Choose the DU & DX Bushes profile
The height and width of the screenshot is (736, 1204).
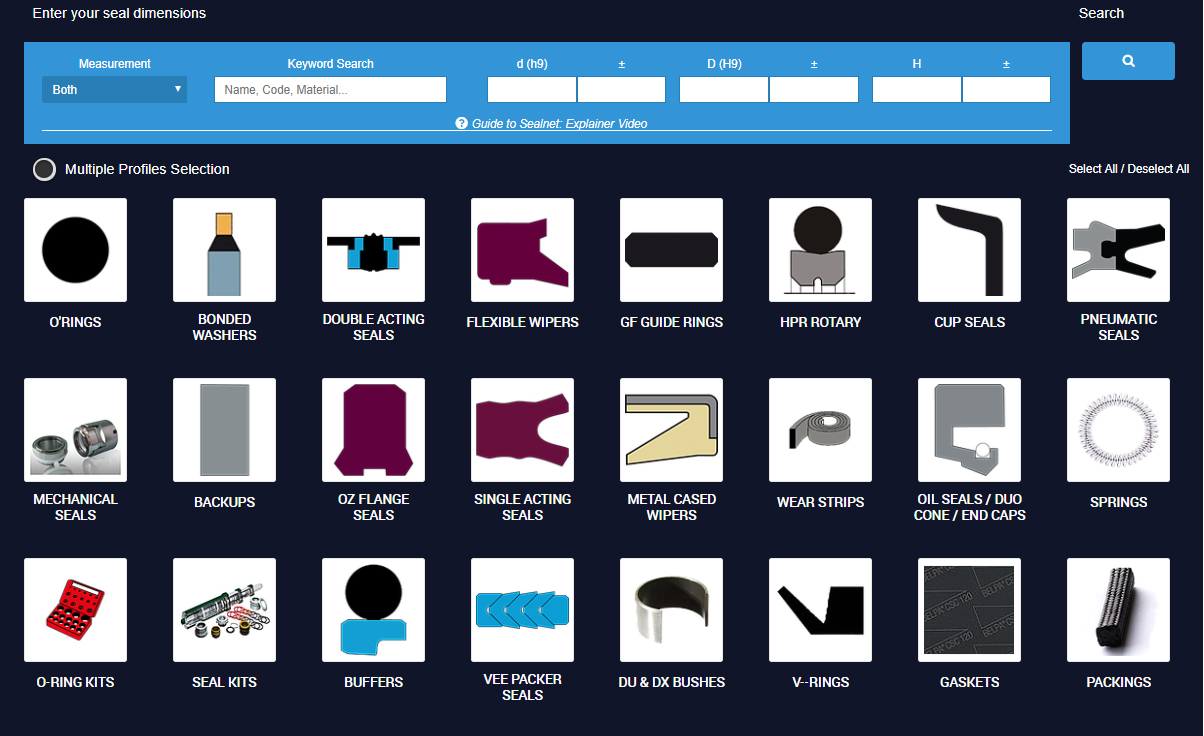[x=671, y=610]
